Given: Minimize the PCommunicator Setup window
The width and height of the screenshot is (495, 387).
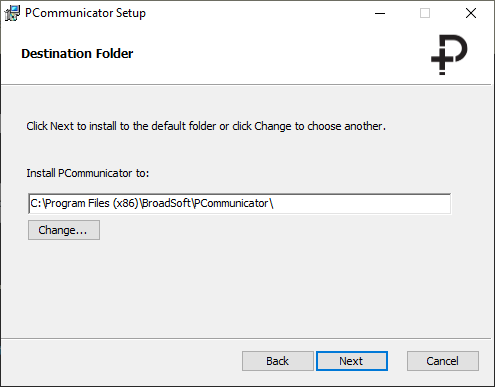Looking at the screenshot, I should pos(380,13).
